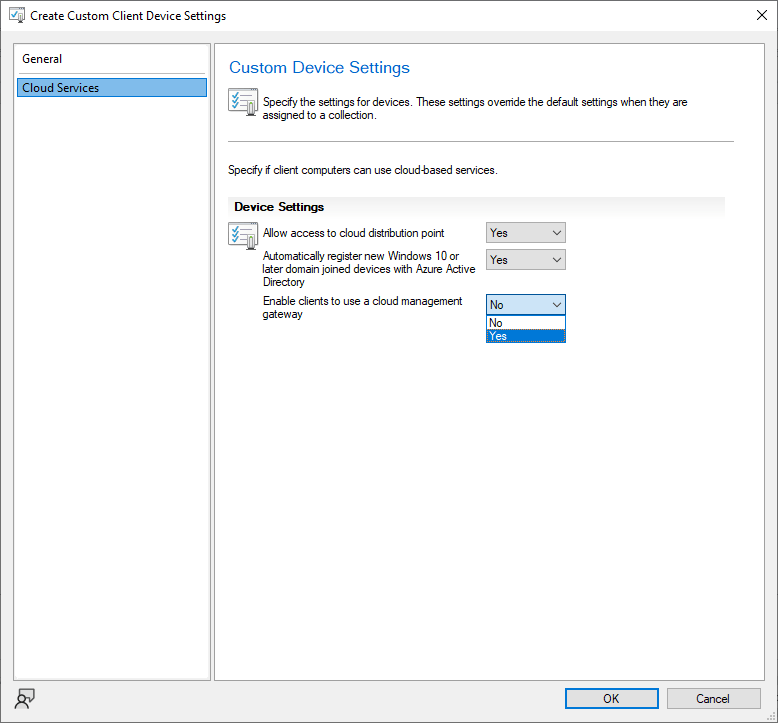
Task: Click the Custom Device Settings heading
Action: pos(319,68)
